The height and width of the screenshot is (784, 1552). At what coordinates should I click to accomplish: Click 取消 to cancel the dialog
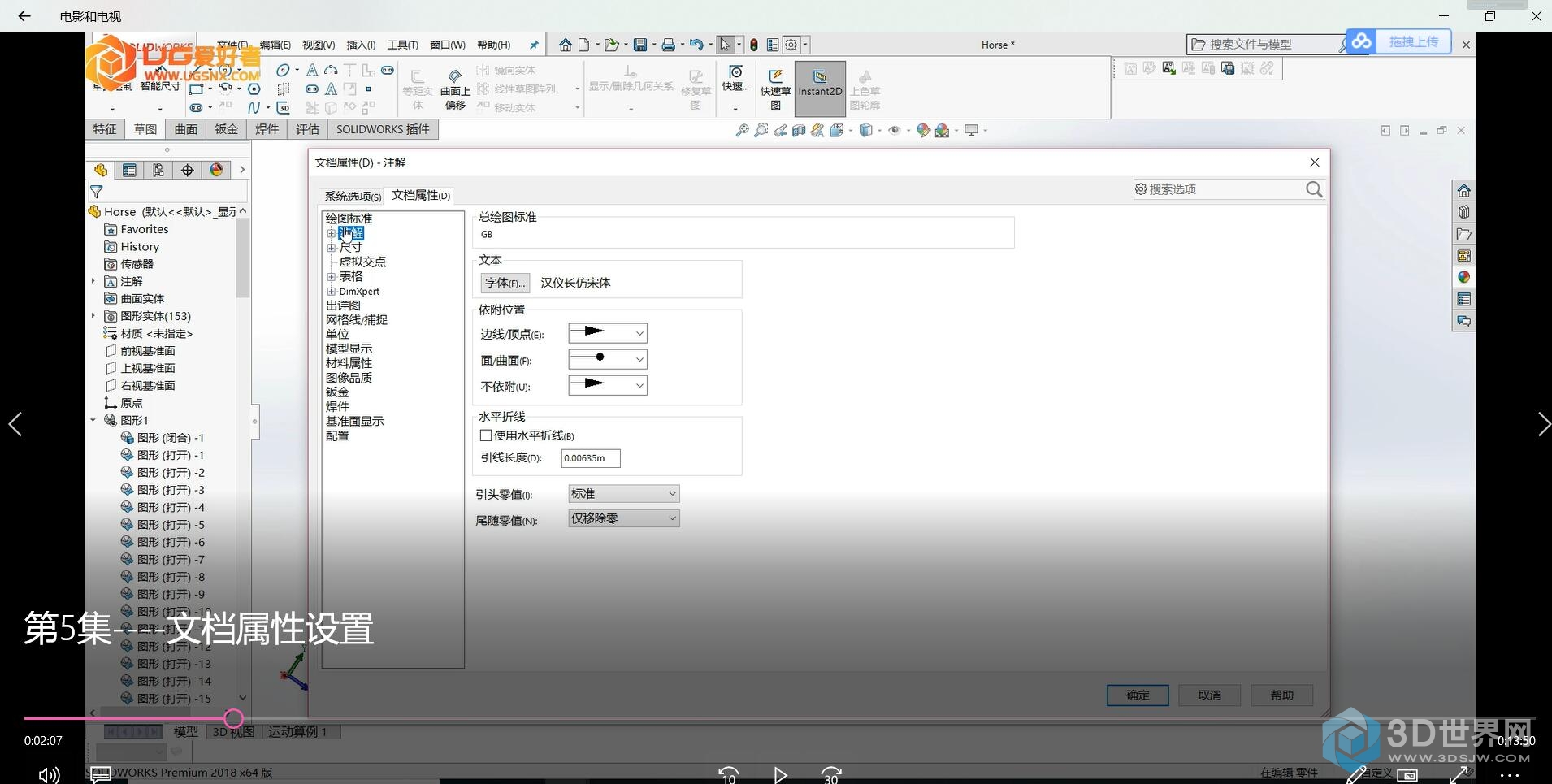[x=1210, y=695]
